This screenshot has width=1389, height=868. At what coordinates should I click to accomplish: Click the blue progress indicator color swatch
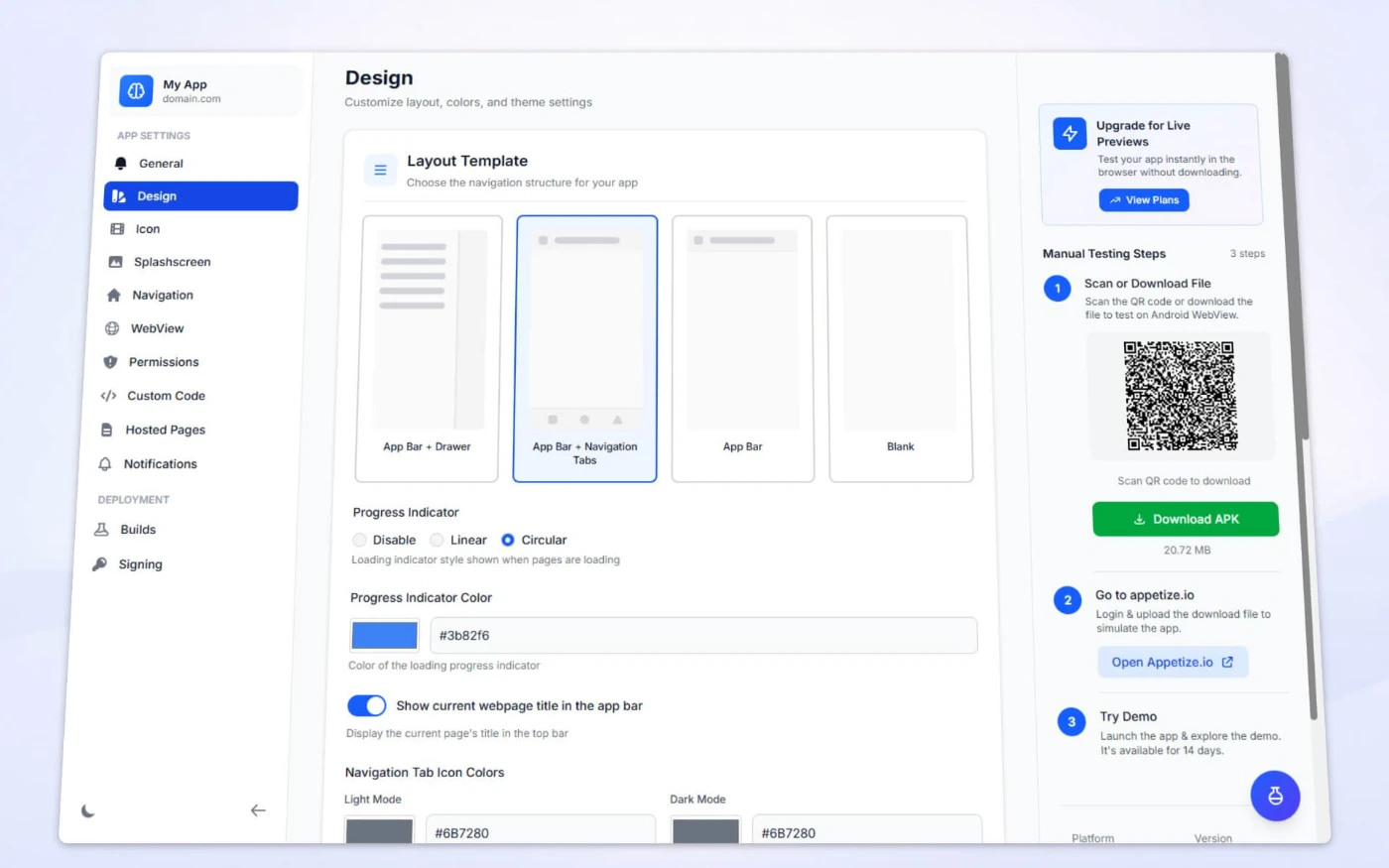[384, 635]
